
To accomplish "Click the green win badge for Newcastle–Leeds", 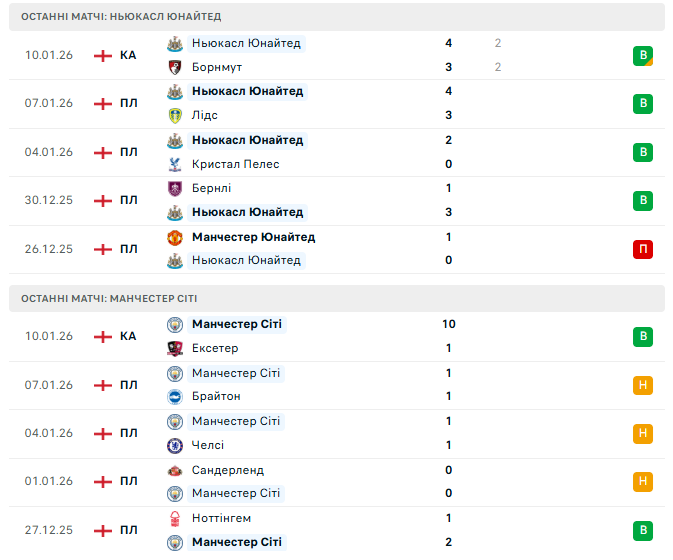I will click(x=643, y=103).
